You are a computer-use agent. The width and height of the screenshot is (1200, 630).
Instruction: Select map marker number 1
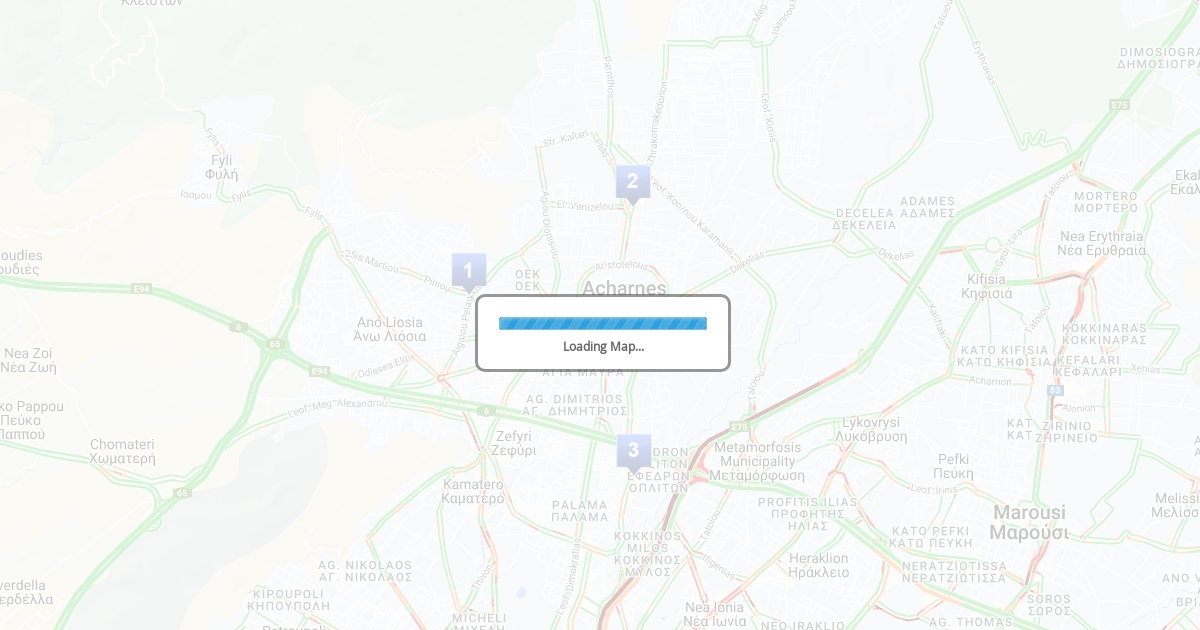coord(468,271)
